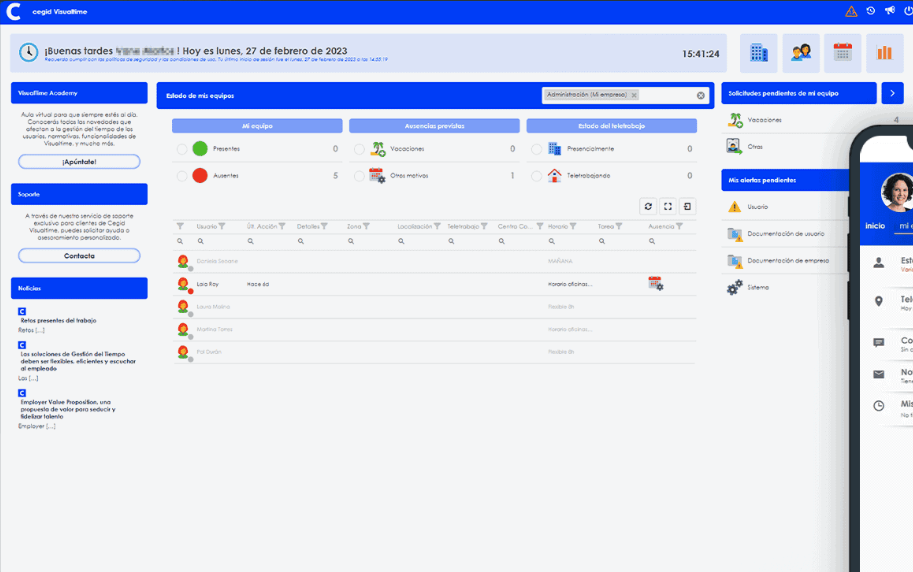
Task: Click the Telemarbajando house icon
Action: [554, 175]
